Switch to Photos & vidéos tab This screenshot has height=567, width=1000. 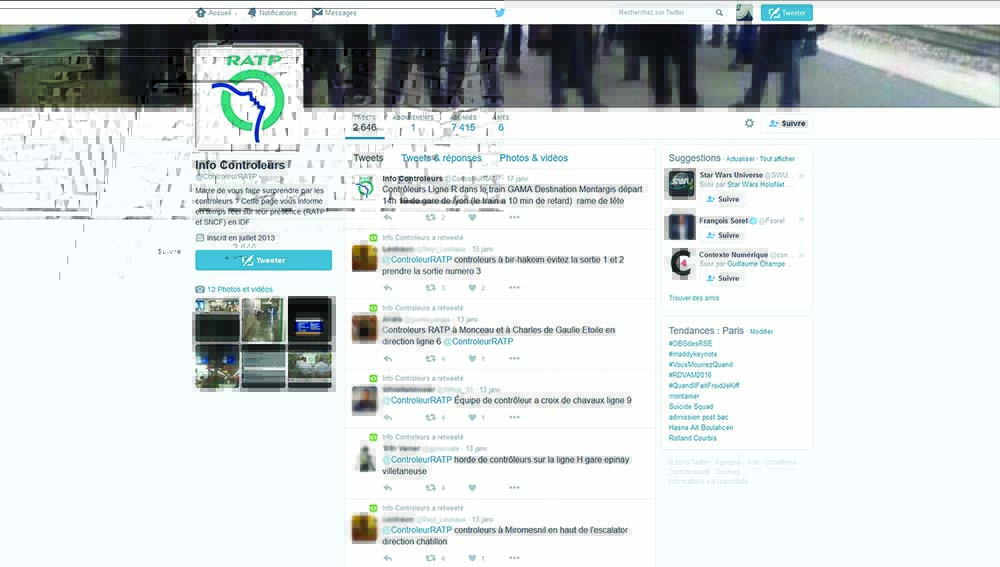point(533,158)
